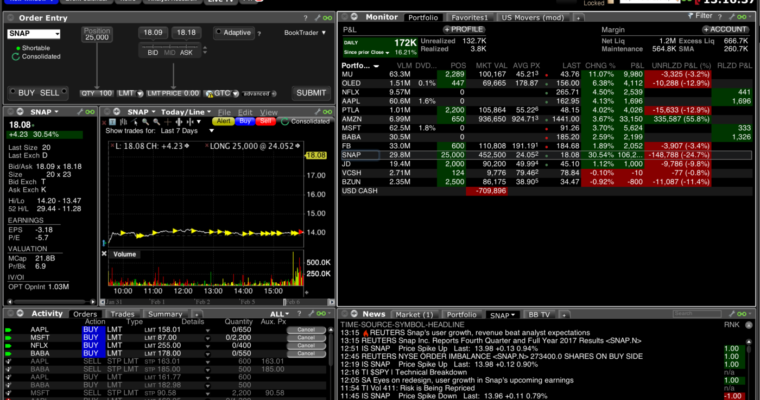Expand Portfo... column header dropdown
760x400 pixels.
click(x=376, y=66)
